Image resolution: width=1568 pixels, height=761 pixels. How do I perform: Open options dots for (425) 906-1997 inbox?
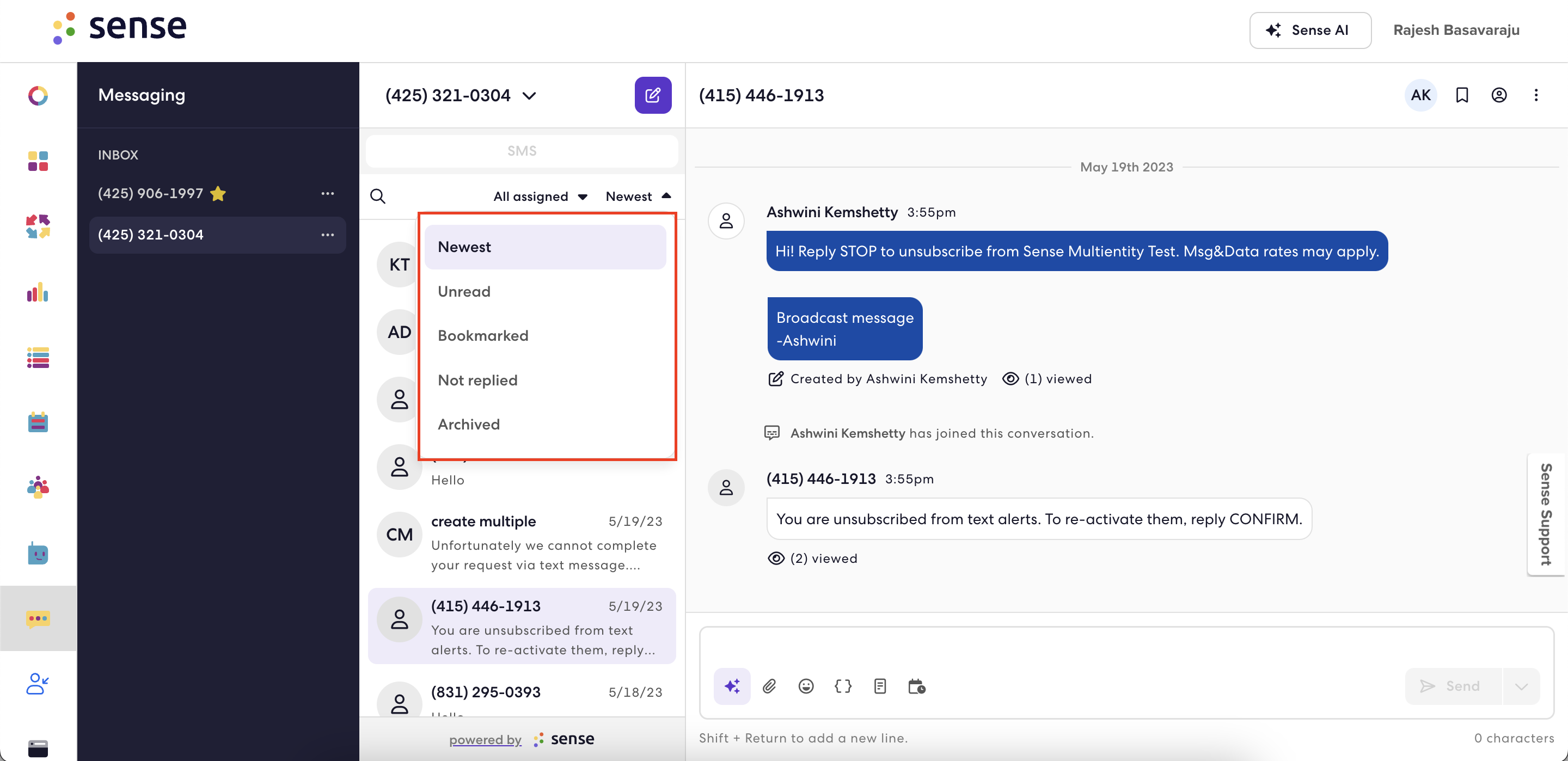[327, 194]
